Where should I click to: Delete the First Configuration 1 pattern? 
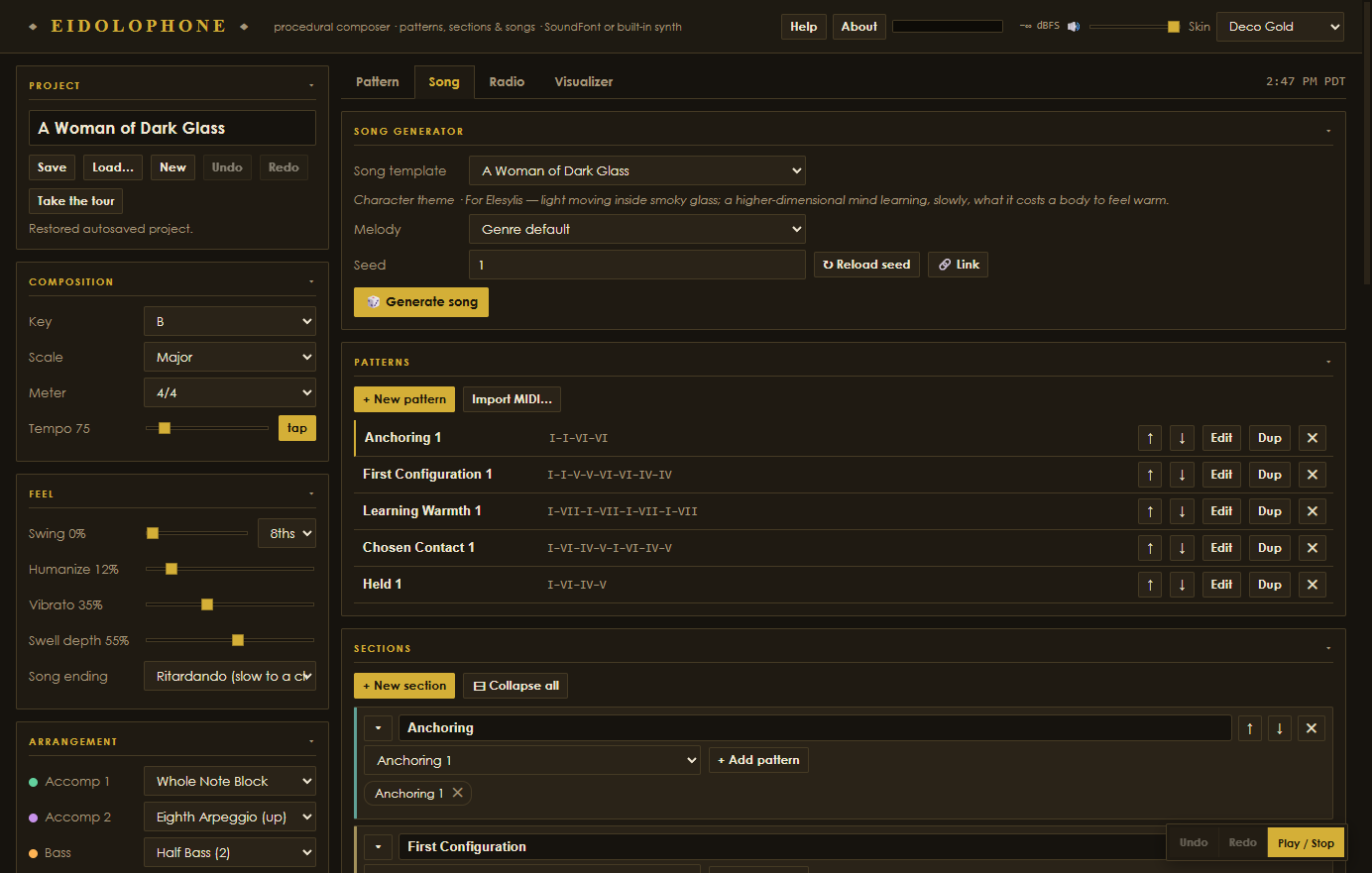[1313, 475]
